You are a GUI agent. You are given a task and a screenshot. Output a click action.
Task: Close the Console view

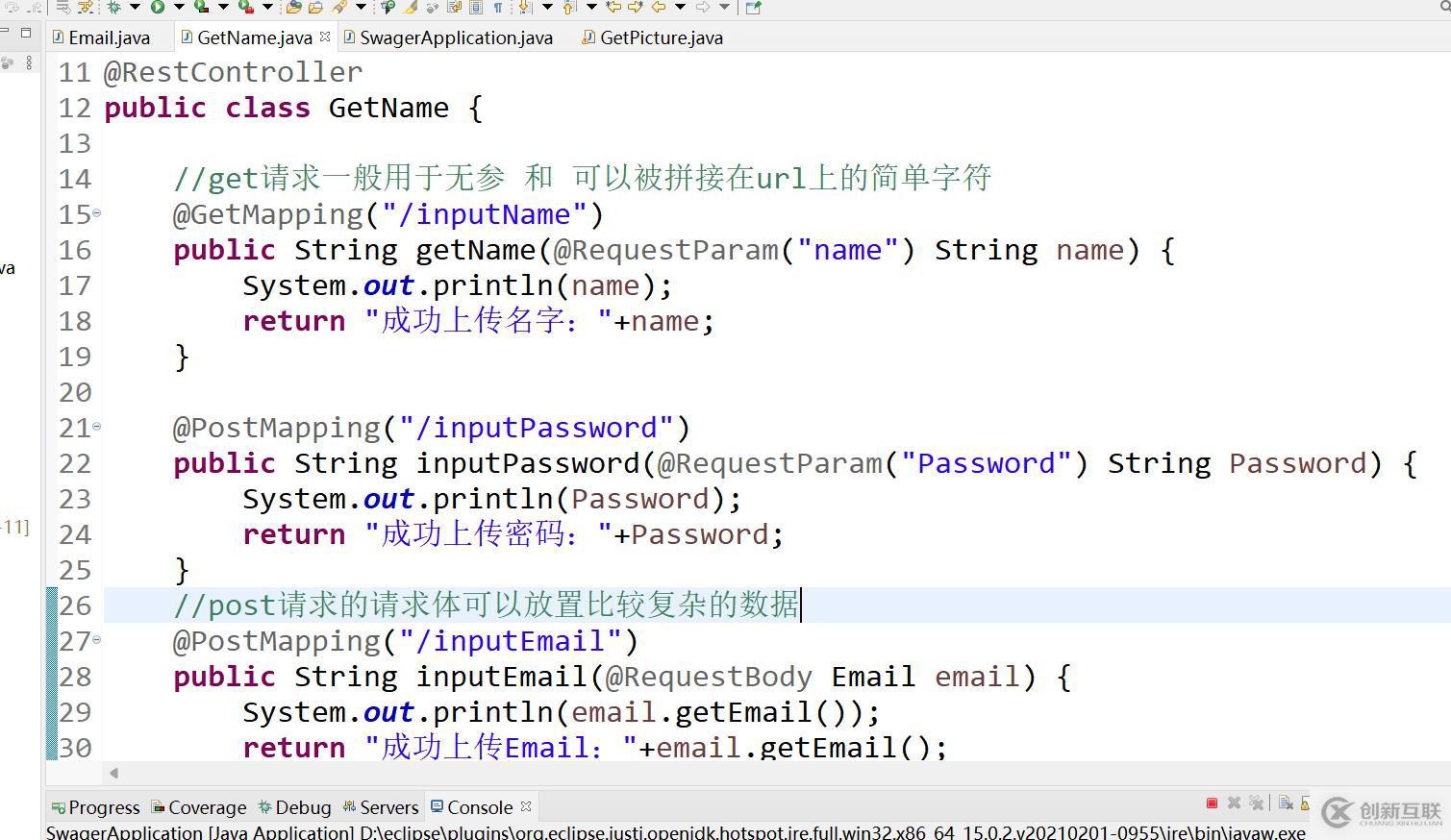[x=526, y=806]
